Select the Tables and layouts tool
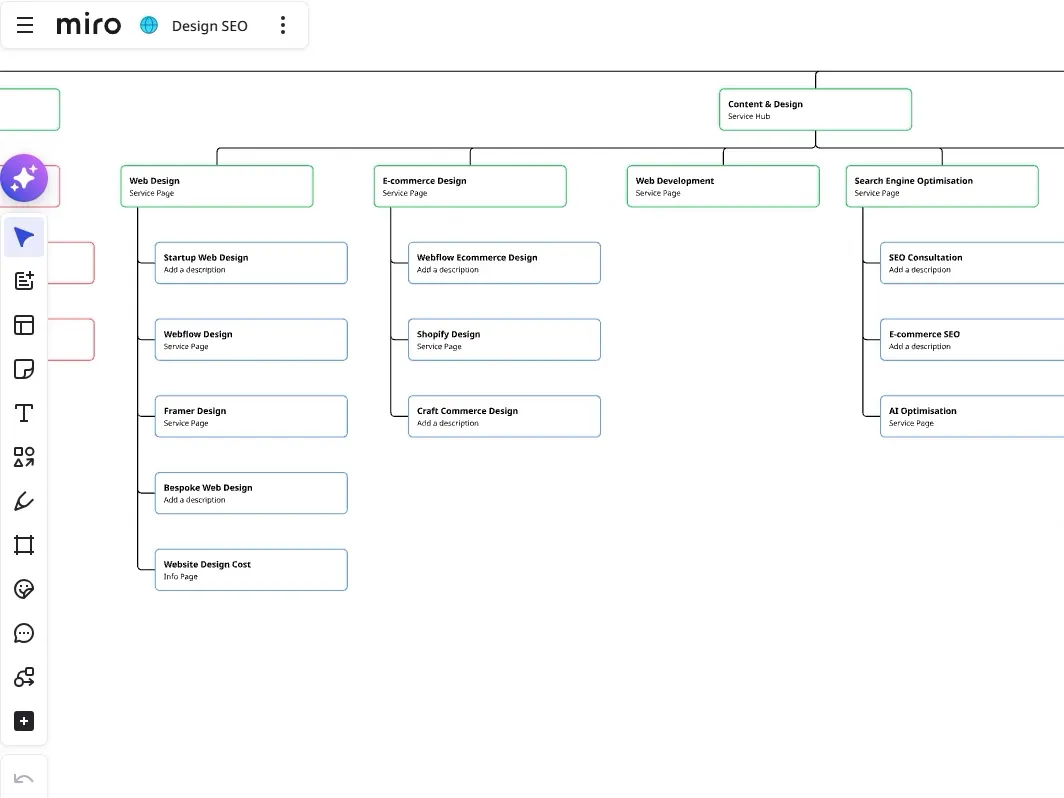Screen dimensions: 1064x798 (x=24, y=325)
